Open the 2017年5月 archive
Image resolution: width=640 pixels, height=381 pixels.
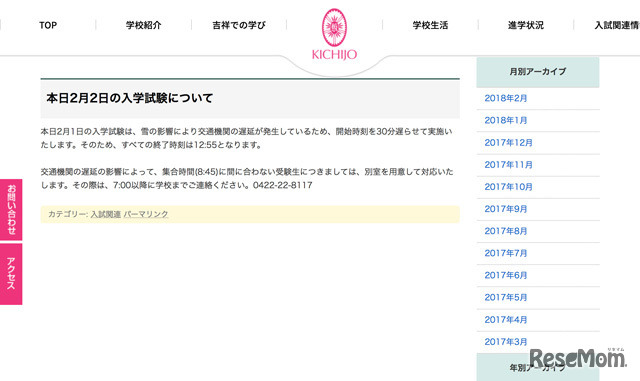[x=506, y=297]
